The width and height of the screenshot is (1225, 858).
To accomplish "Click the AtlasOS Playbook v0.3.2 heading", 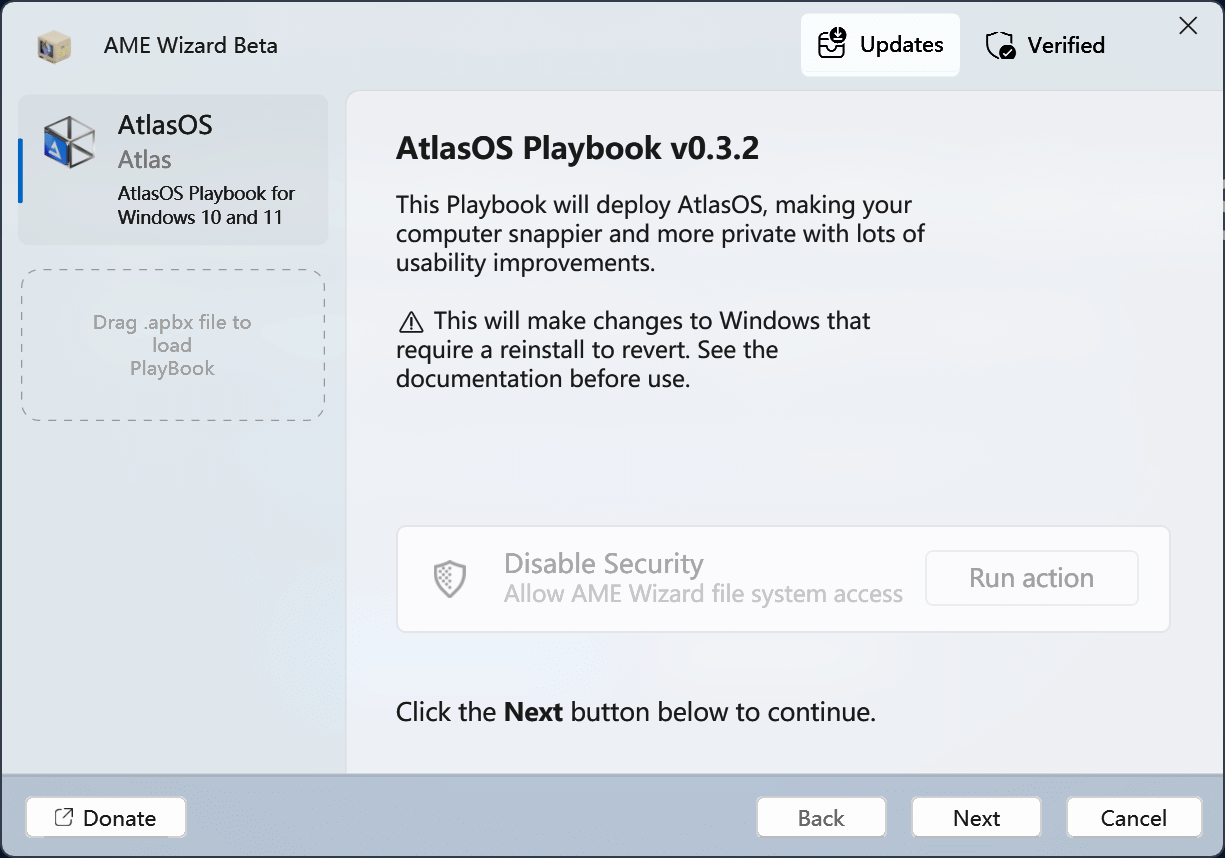I will (578, 148).
